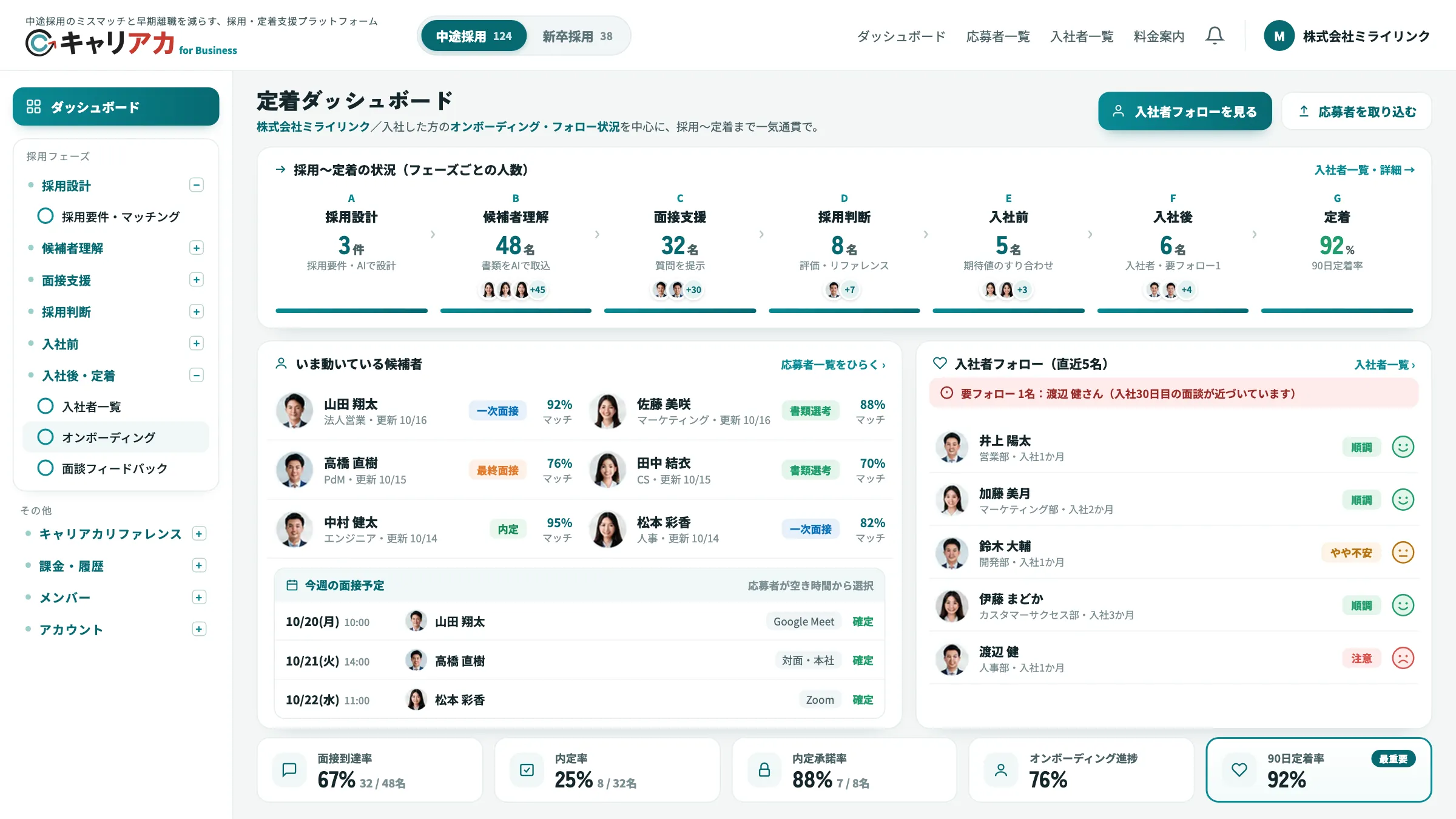
Task: Click the ダッシュボード sidebar button
Action: [116, 107]
